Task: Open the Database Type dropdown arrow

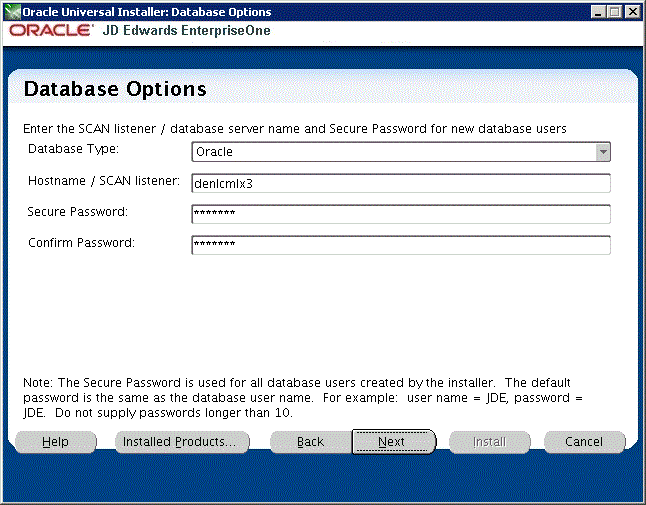Action: tap(603, 152)
